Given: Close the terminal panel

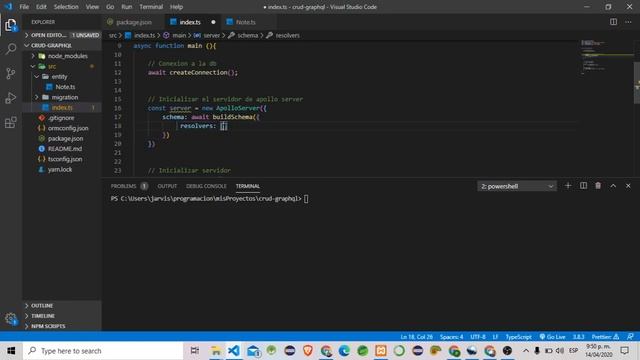Looking at the screenshot, I should point(628,186).
